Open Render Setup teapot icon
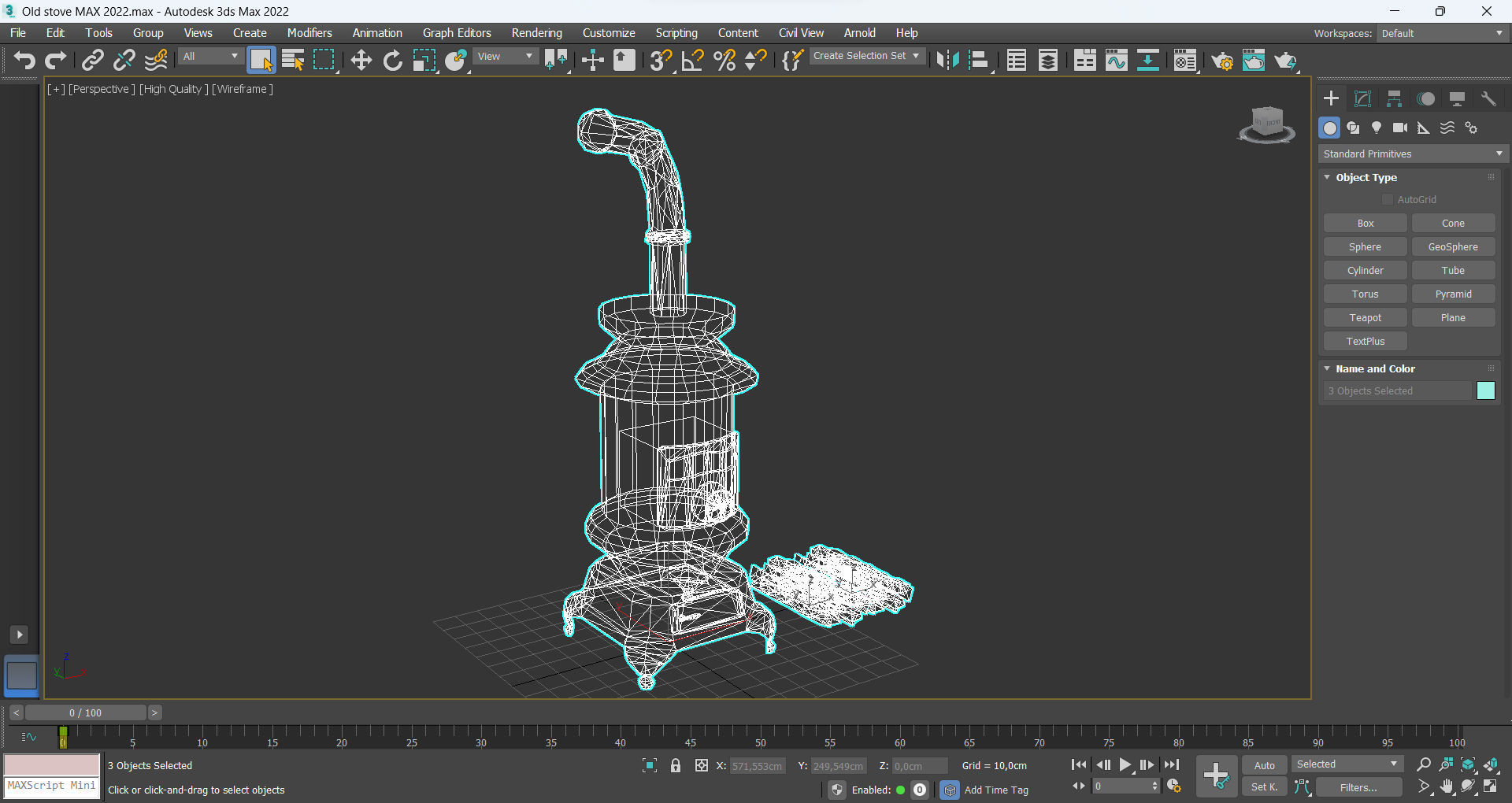This screenshot has width=1512, height=803. (1222, 60)
